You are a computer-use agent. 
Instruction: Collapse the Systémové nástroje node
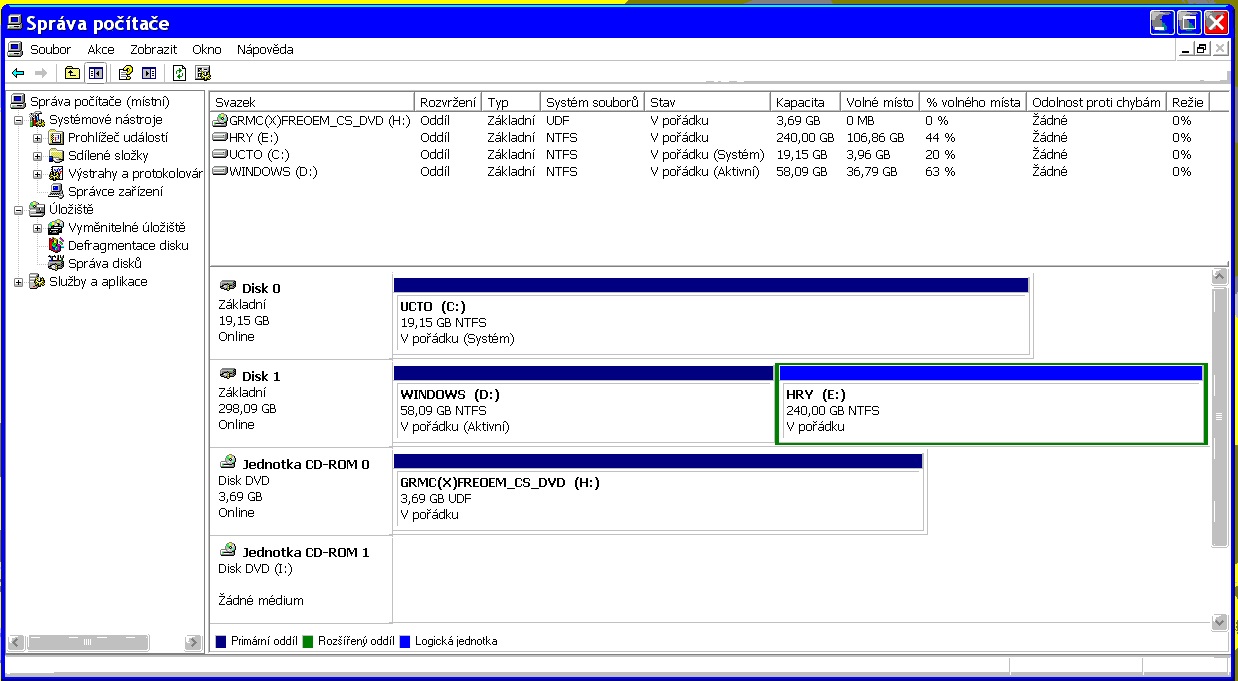coord(19,120)
